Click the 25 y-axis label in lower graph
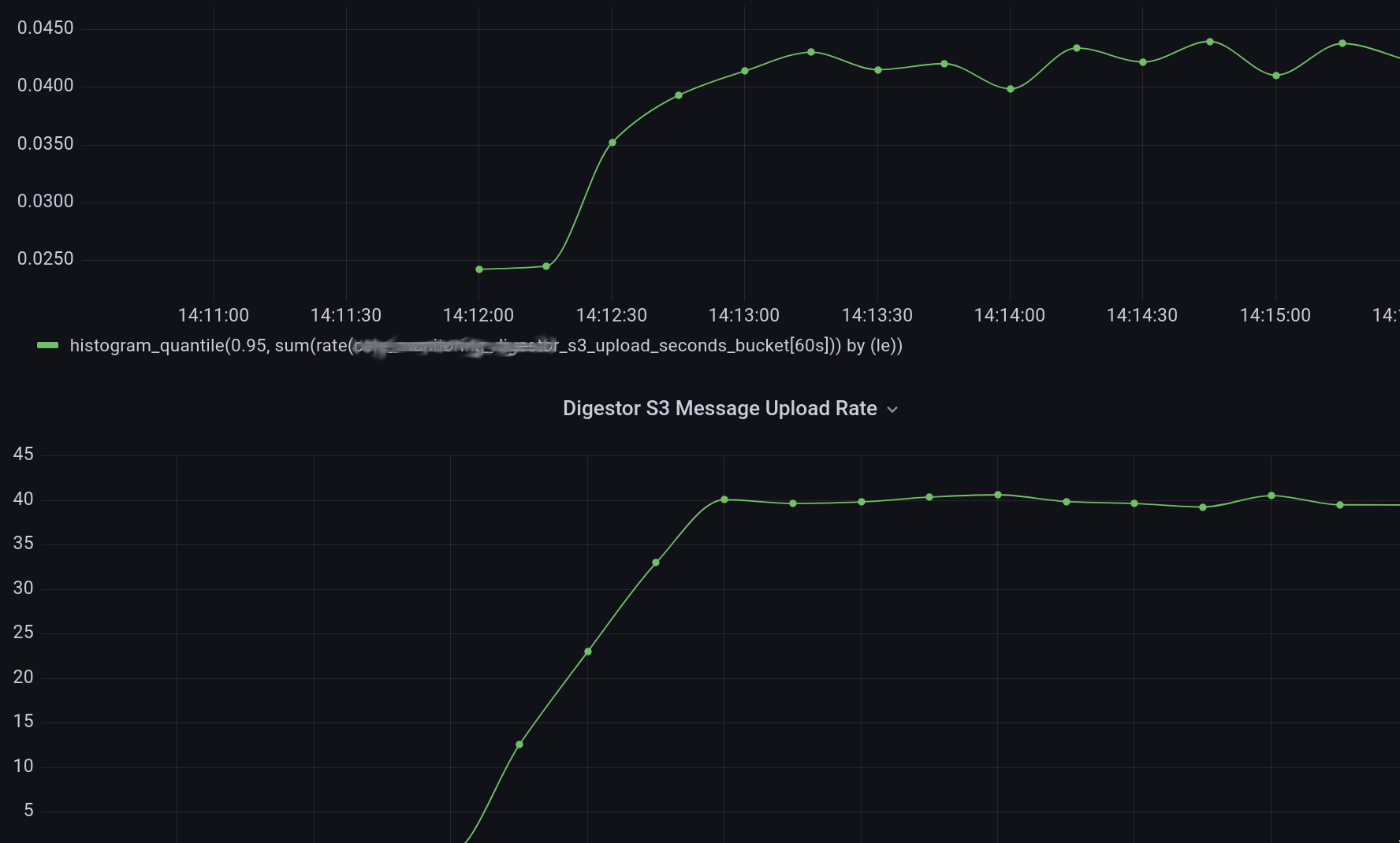The width and height of the screenshot is (1400, 843). (x=24, y=632)
